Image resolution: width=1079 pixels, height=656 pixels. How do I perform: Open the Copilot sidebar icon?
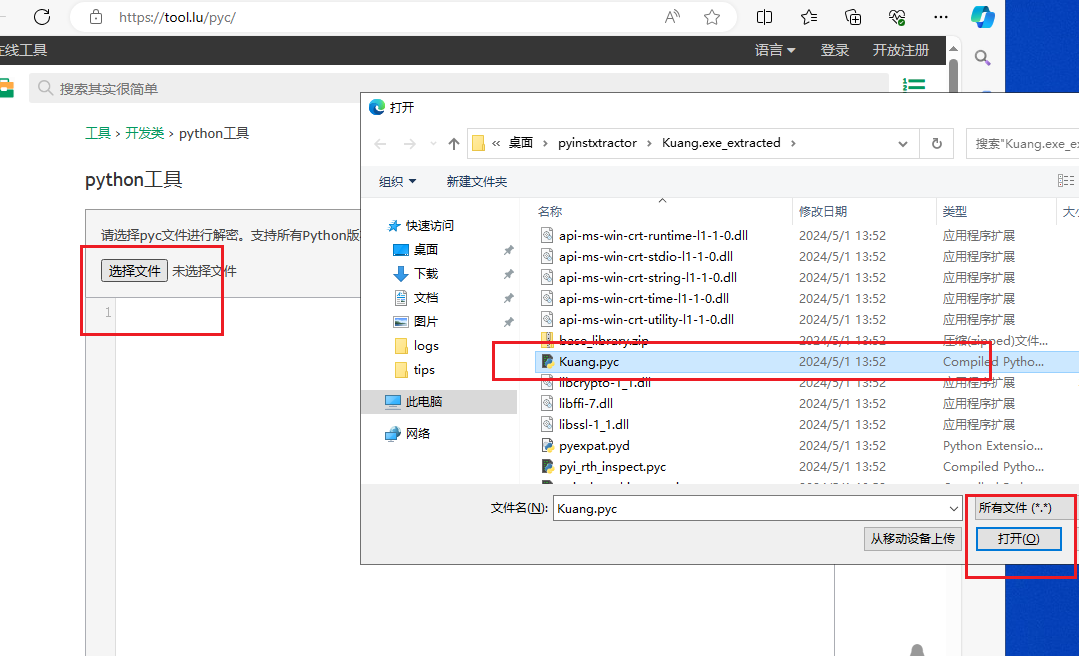[983, 17]
